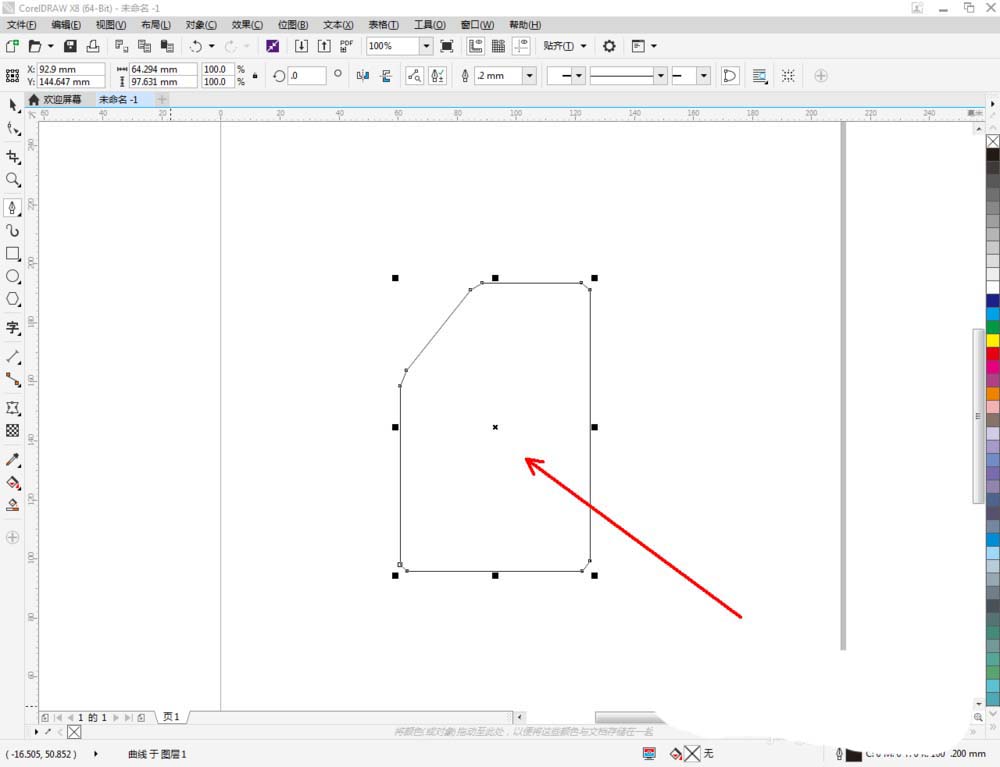Click the 页1 page tab
Screen dimensions: 1000x767
pos(171,717)
